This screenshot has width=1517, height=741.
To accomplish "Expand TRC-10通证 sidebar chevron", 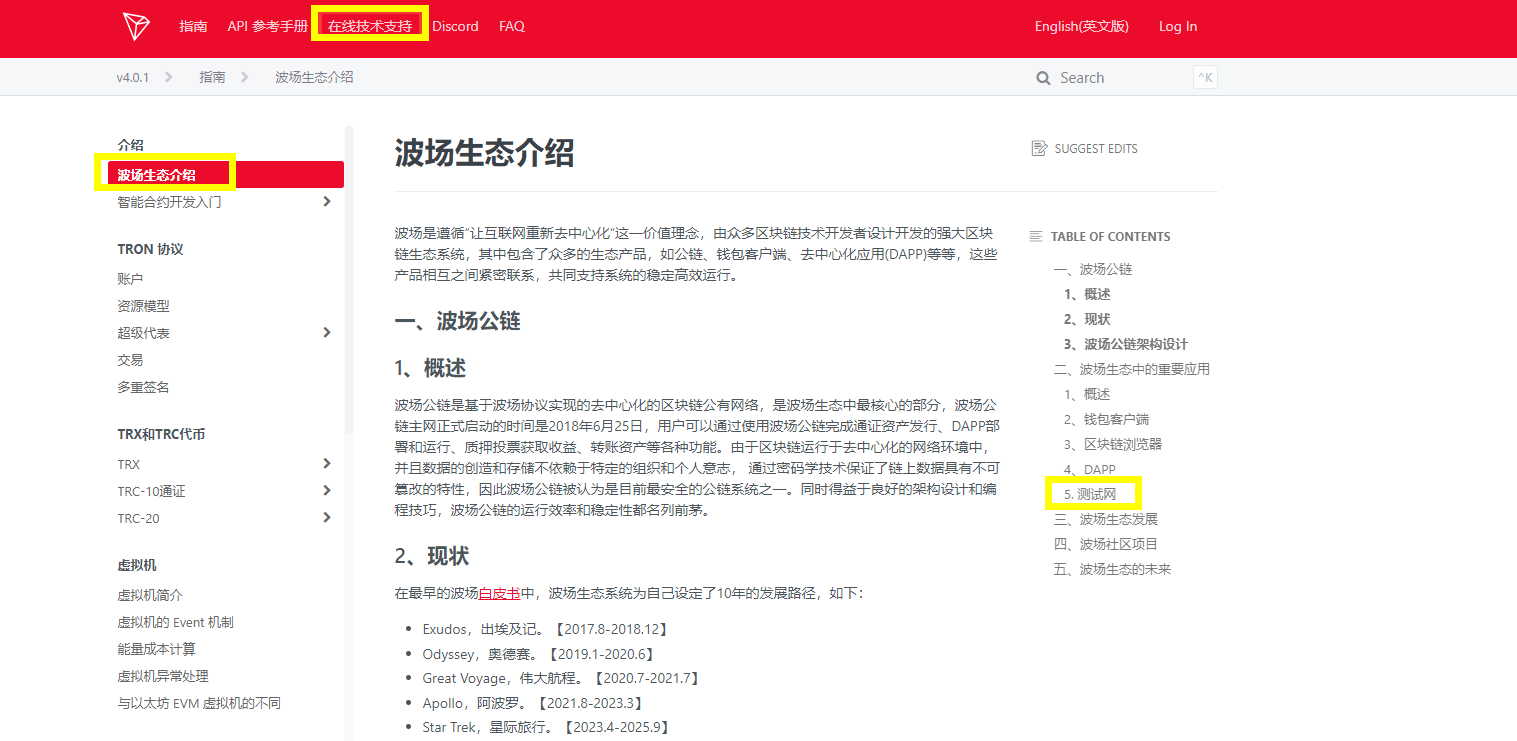I will [327, 491].
